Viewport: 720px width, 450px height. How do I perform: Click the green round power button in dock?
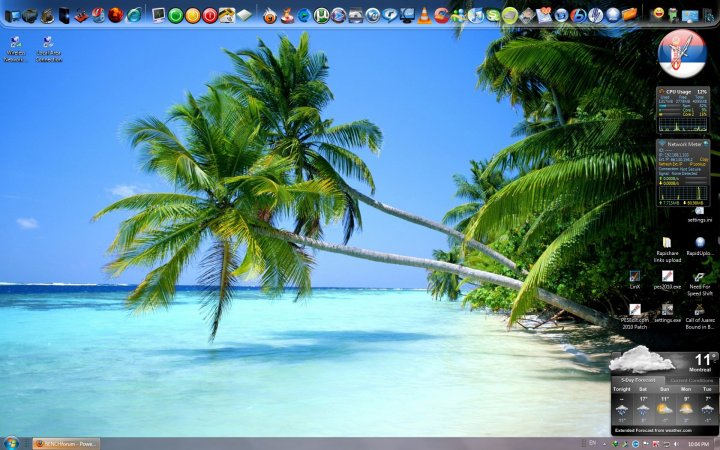(175, 16)
